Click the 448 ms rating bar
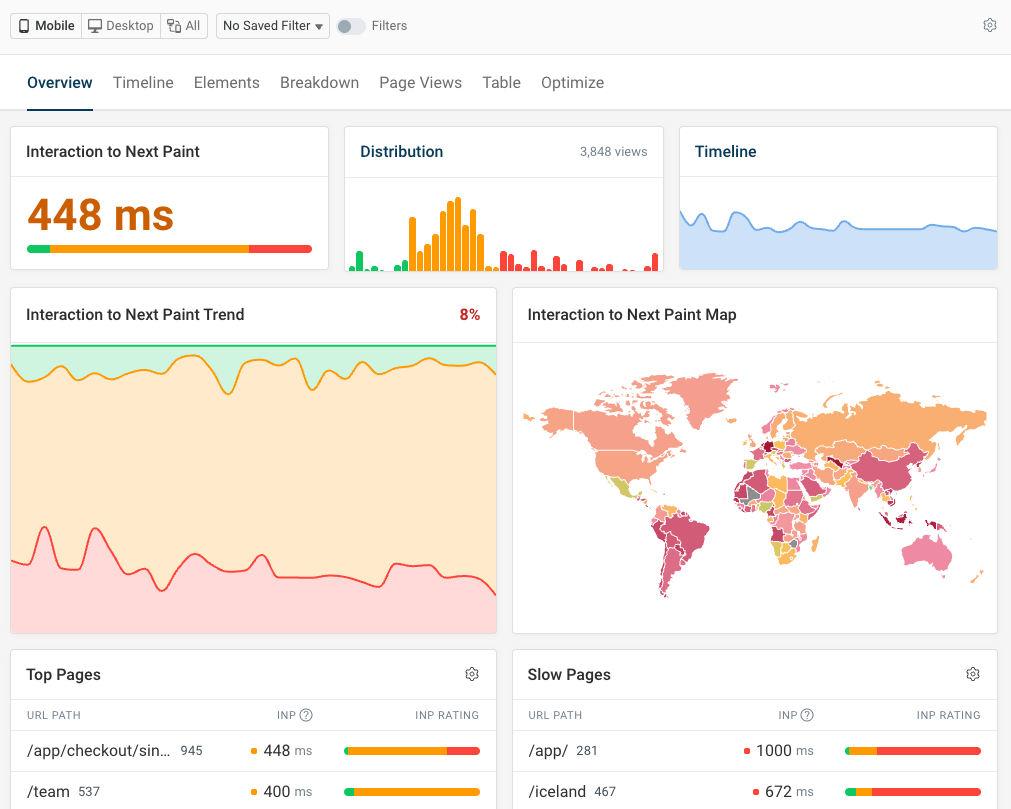The height and width of the screenshot is (809, 1011). (169, 249)
